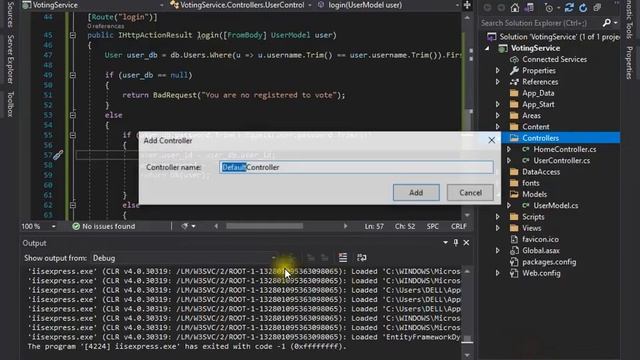
Task: Click the Global.asax file icon
Action: pyautogui.click(x=514, y=251)
